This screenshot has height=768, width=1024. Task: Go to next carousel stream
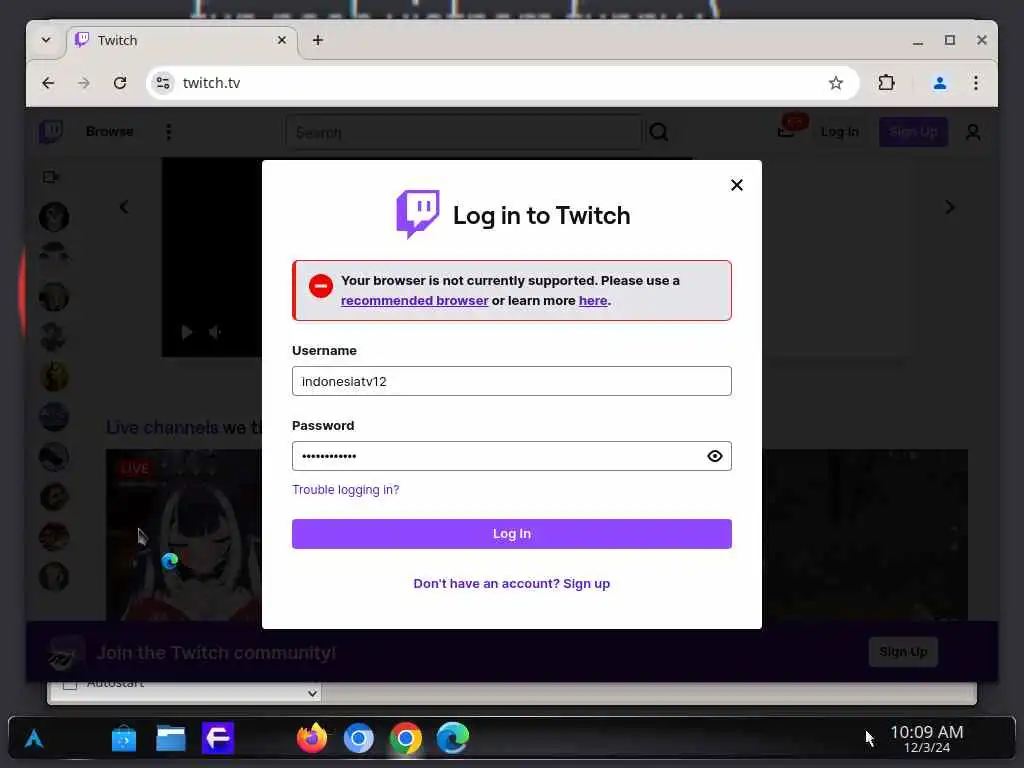click(x=950, y=207)
